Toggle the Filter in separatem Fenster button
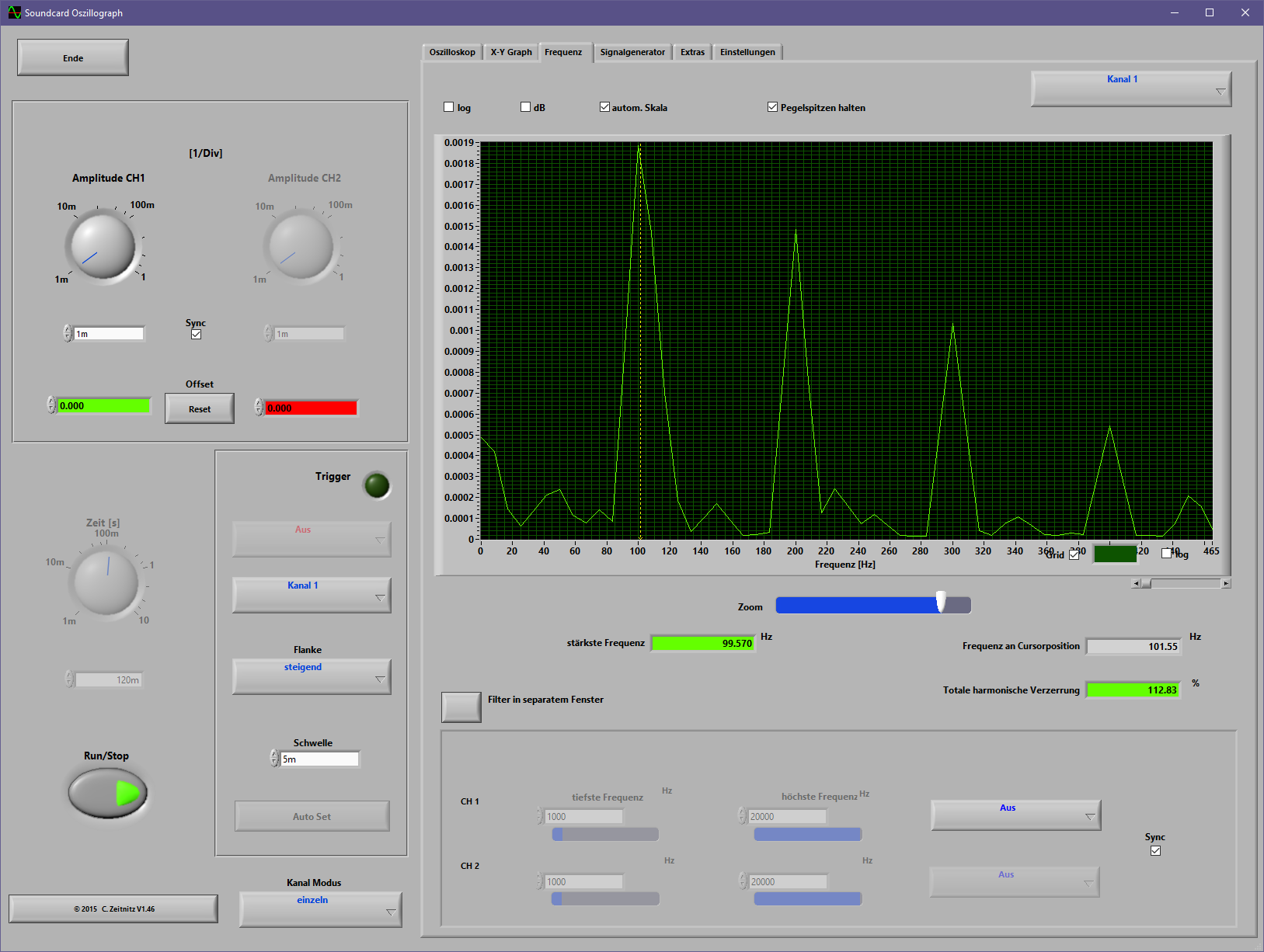This screenshot has height=952, width=1264. (461, 707)
